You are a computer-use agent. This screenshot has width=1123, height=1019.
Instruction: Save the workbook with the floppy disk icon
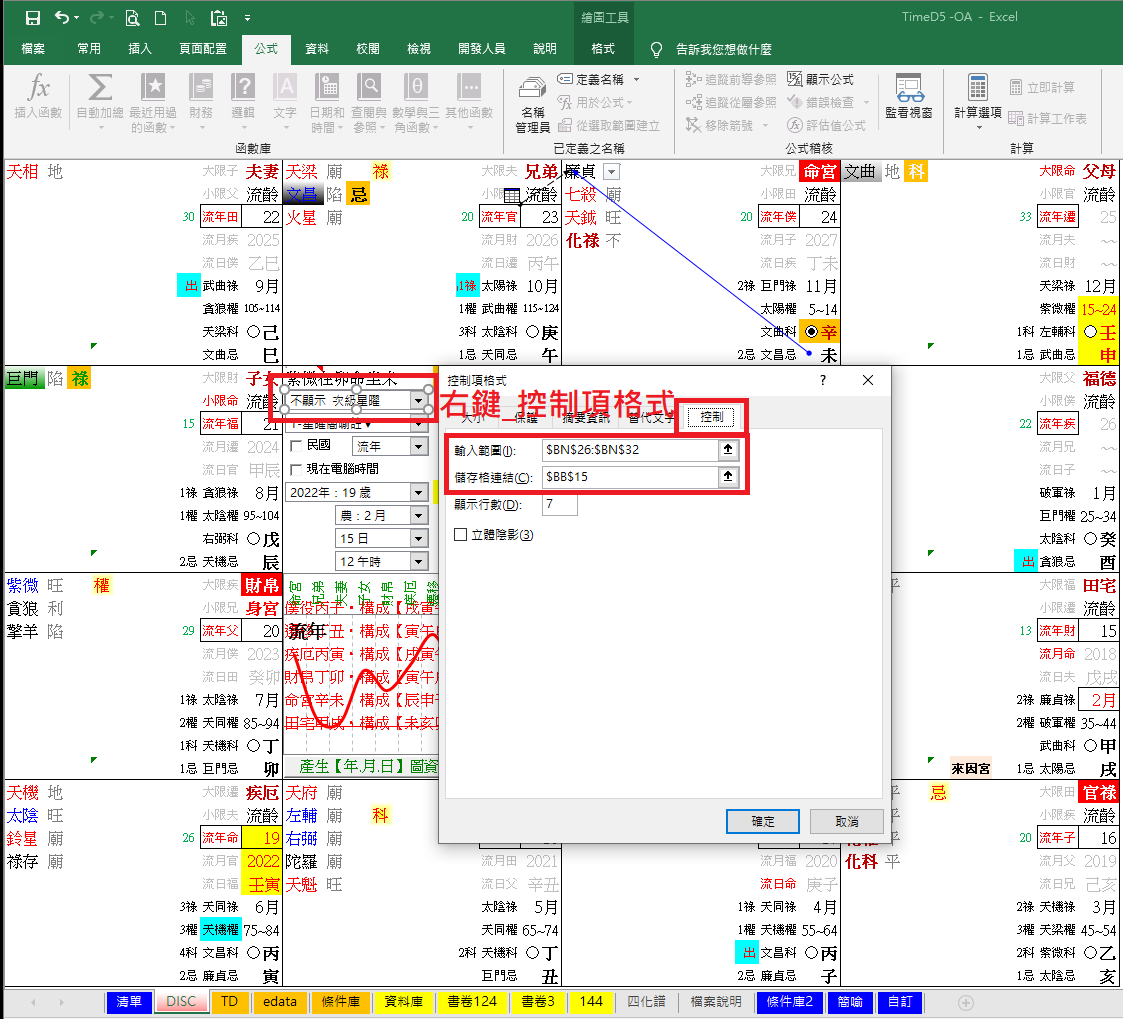[33, 18]
